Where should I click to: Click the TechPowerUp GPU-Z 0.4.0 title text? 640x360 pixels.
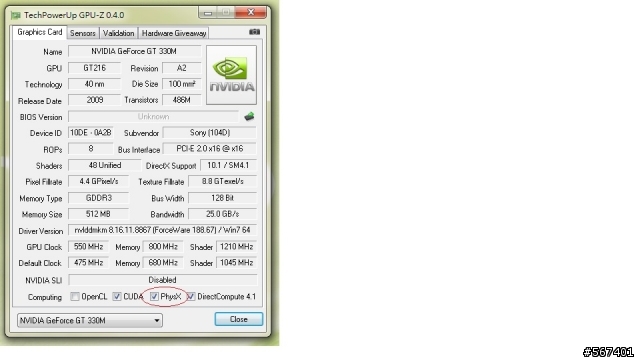coord(74,15)
